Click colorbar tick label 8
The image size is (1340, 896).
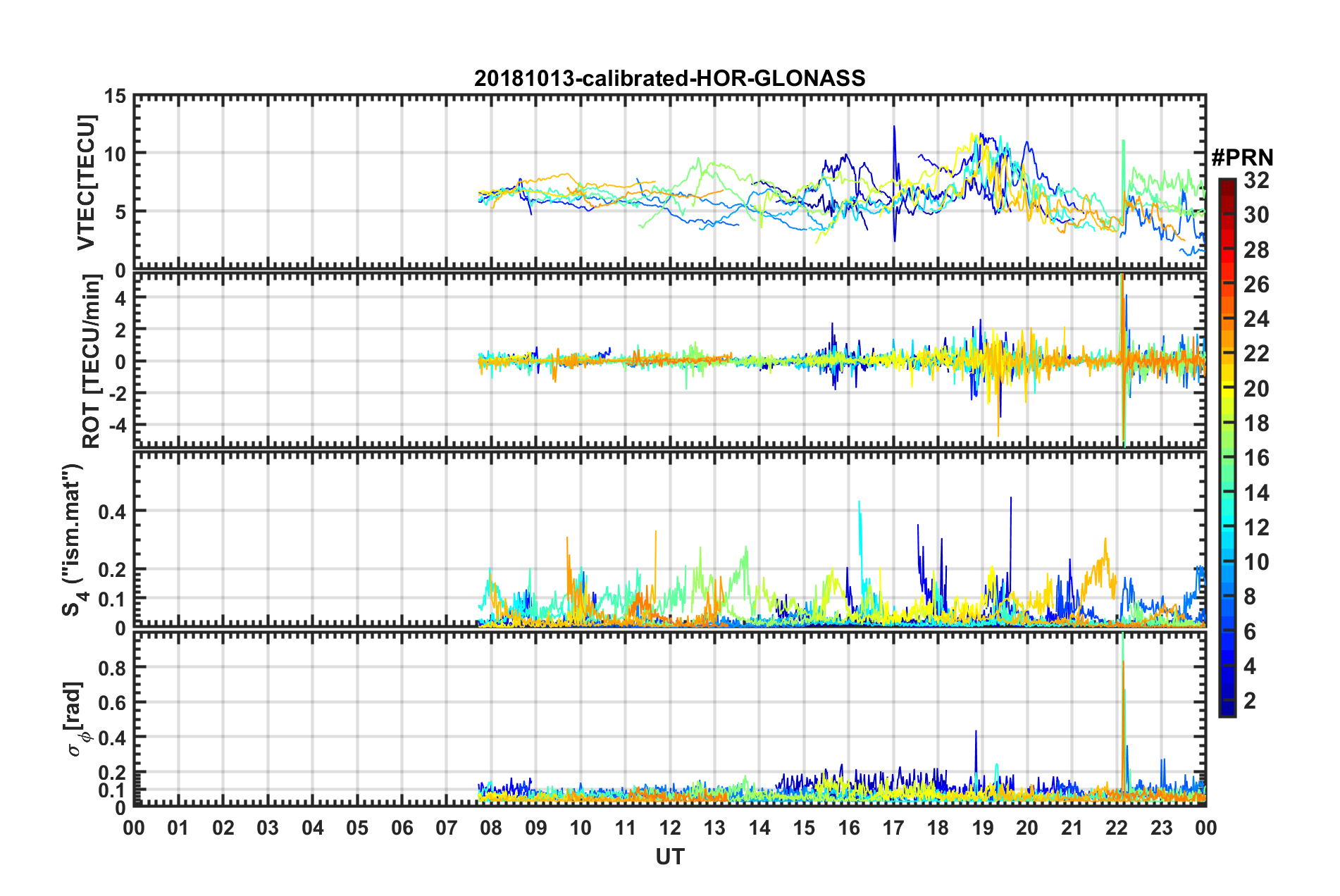click(1250, 597)
